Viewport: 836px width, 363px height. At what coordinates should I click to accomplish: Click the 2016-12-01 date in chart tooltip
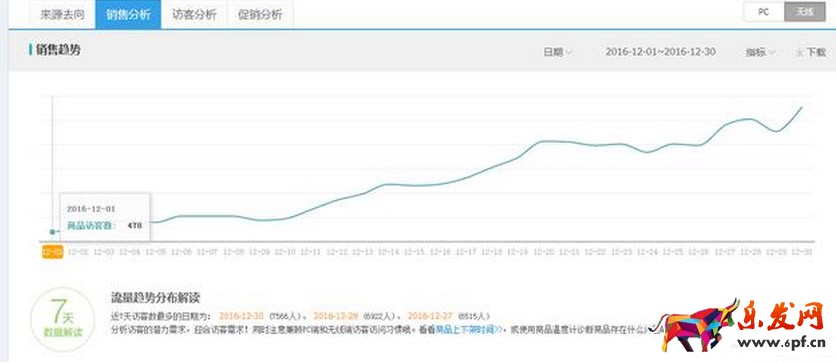(x=91, y=209)
